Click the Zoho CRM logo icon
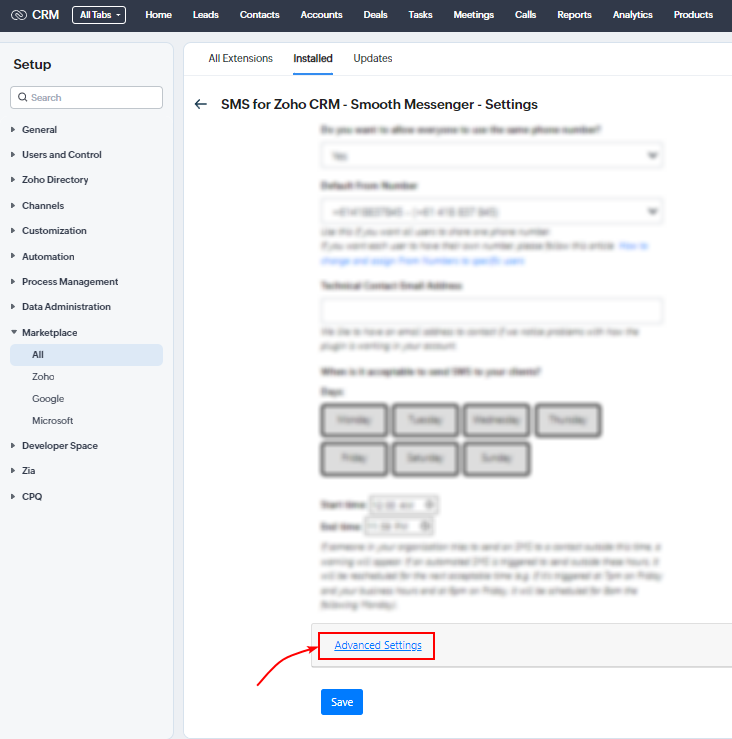The width and height of the screenshot is (732, 739). 18,15
